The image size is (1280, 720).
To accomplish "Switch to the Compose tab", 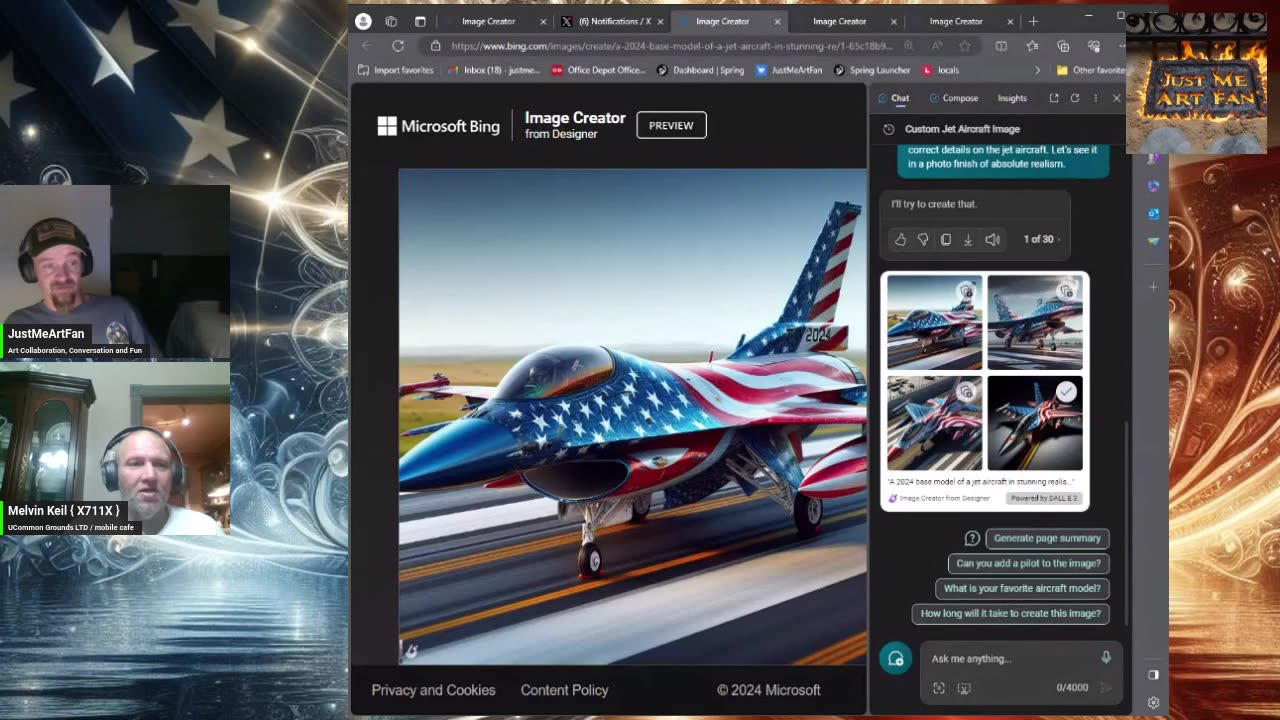I will pyautogui.click(x=953, y=98).
